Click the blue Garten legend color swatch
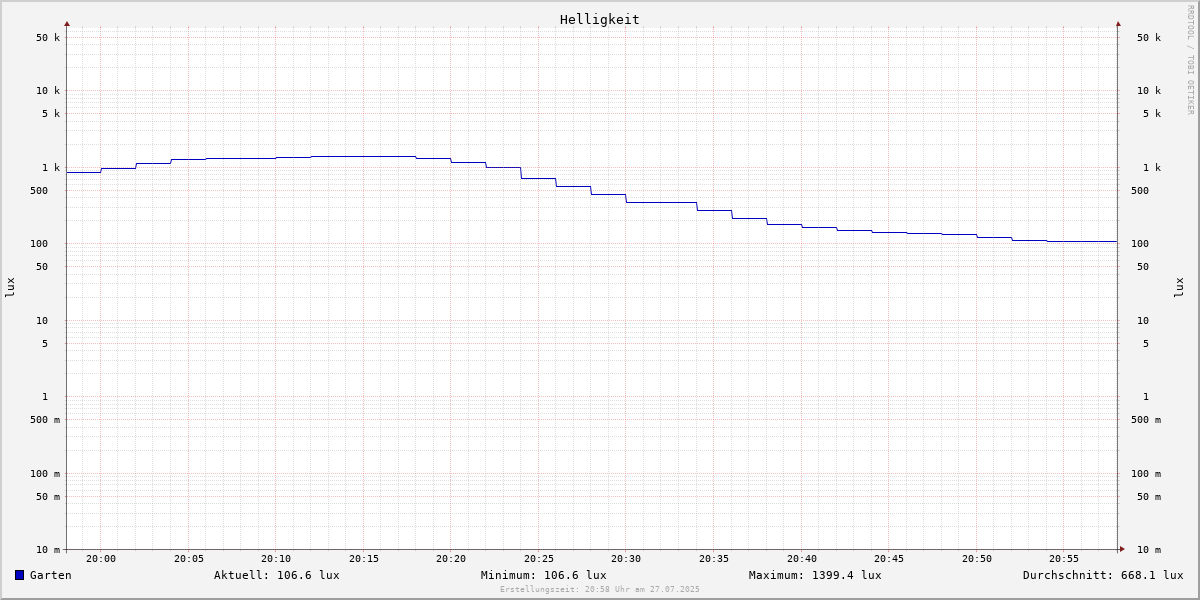This screenshot has height=600, width=1200. coord(19,575)
